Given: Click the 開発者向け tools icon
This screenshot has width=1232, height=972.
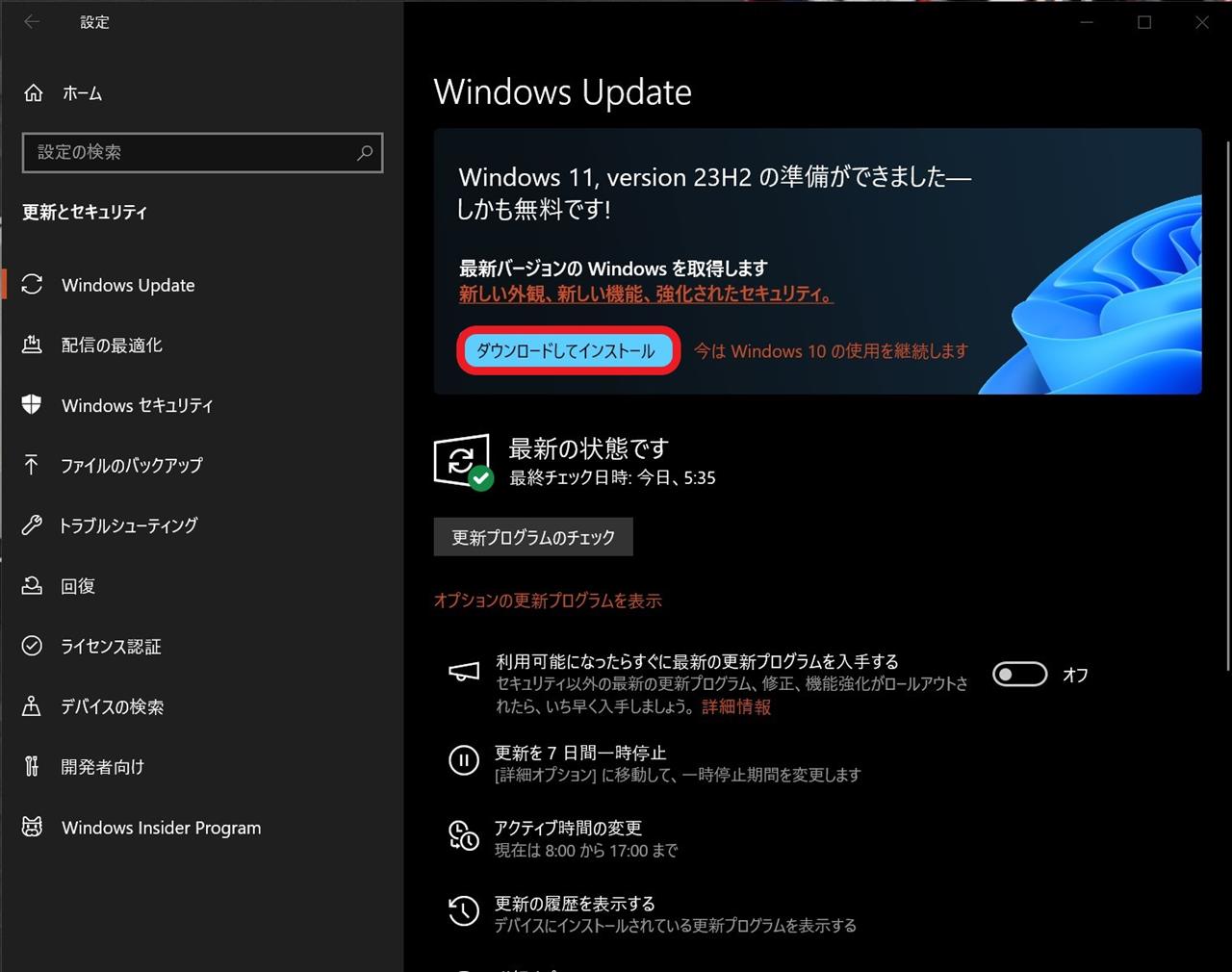Looking at the screenshot, I should pyautogui.click(x=32, y=766).
